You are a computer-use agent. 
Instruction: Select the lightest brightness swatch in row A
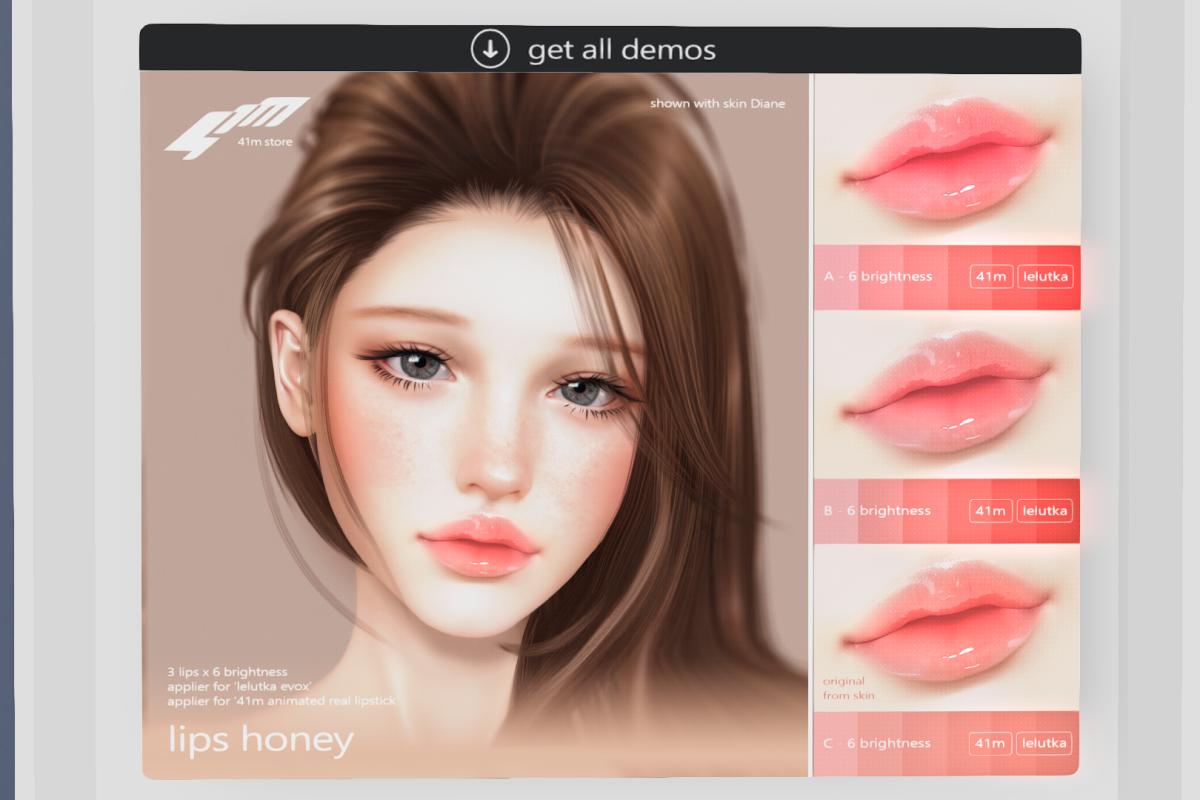[x=834, y=276]
